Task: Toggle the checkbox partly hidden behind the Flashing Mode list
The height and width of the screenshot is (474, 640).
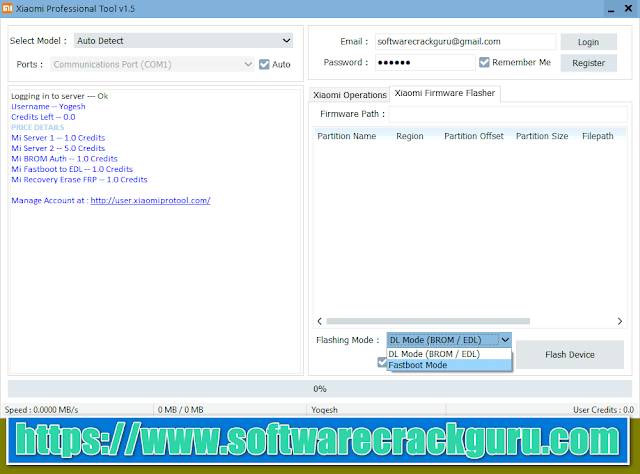Action: pos(382,362)
